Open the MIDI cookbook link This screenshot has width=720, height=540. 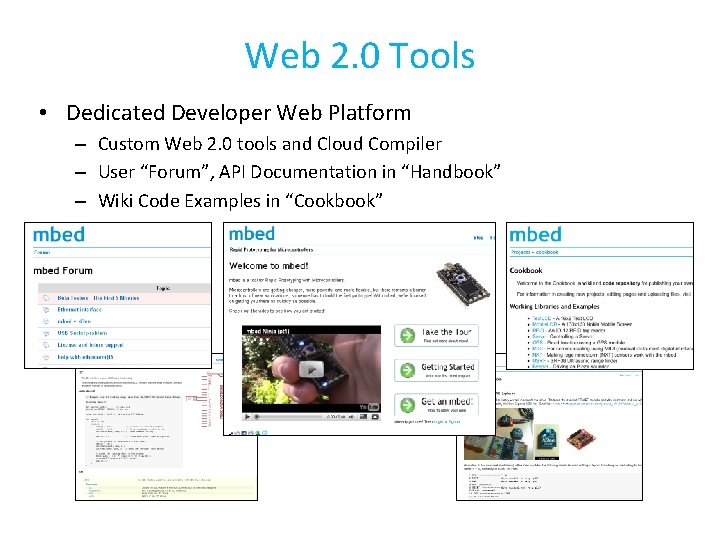point(538,349)
